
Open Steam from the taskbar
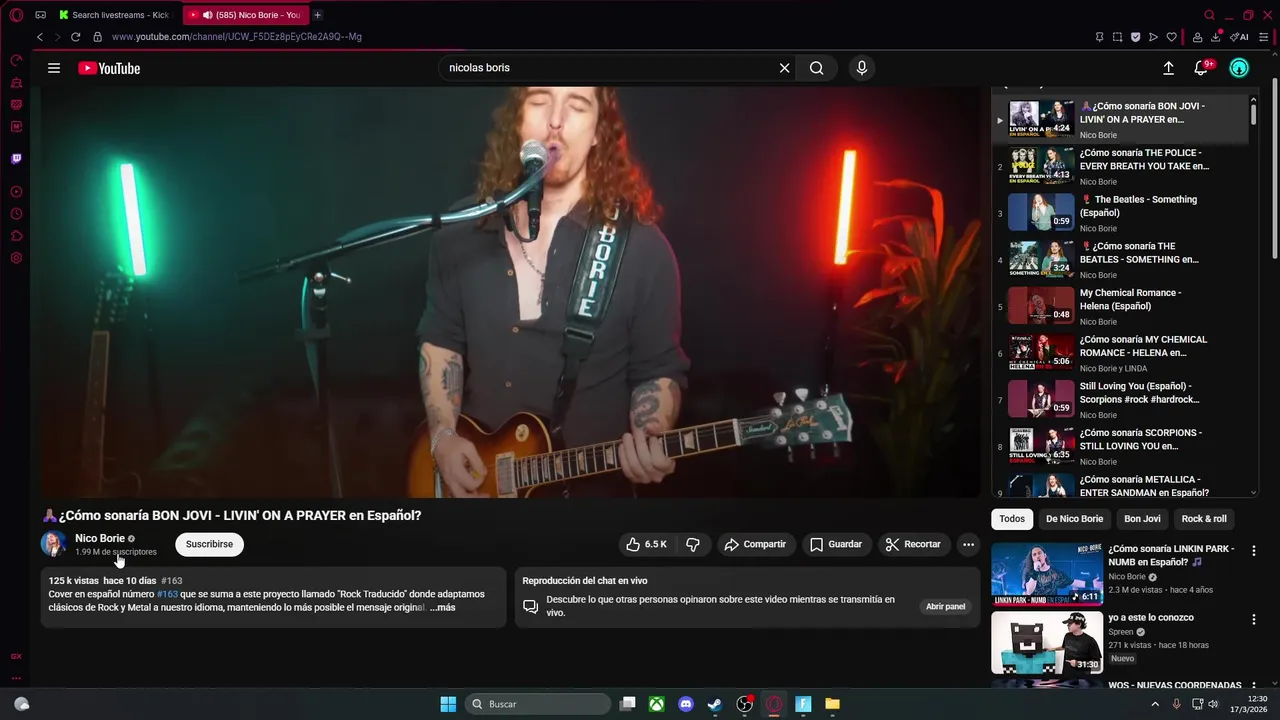[x=714, y=704]
